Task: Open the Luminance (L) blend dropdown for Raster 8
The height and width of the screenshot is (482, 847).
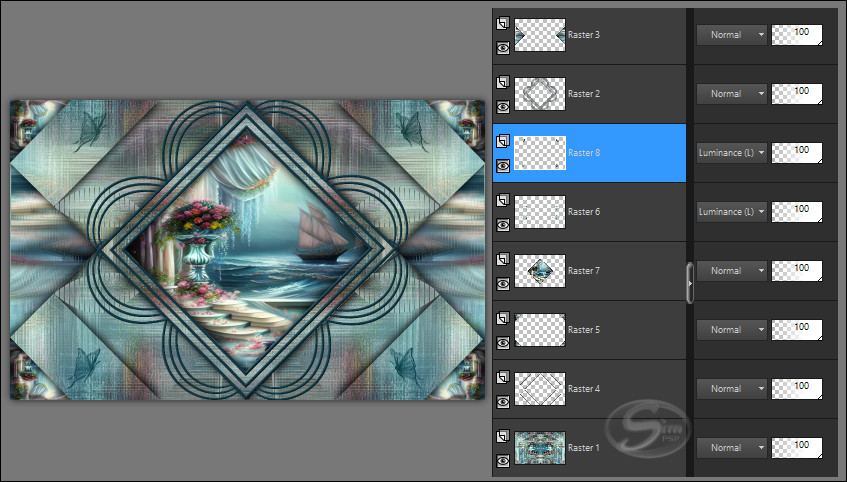Action: click(x=732, y=153)
